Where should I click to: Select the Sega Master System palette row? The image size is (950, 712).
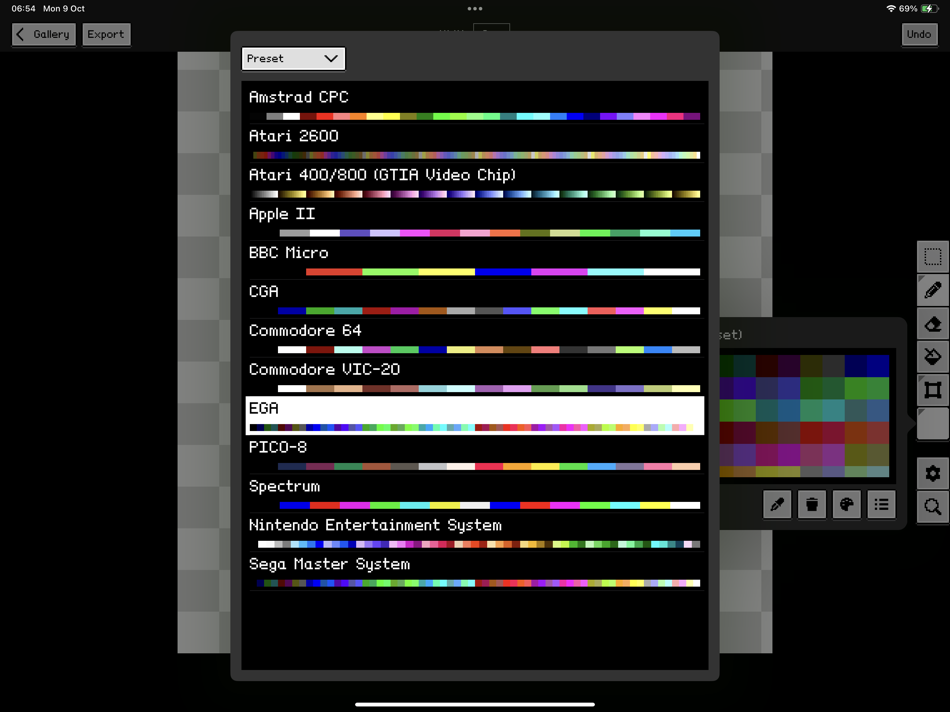click(x=474, y=571)
